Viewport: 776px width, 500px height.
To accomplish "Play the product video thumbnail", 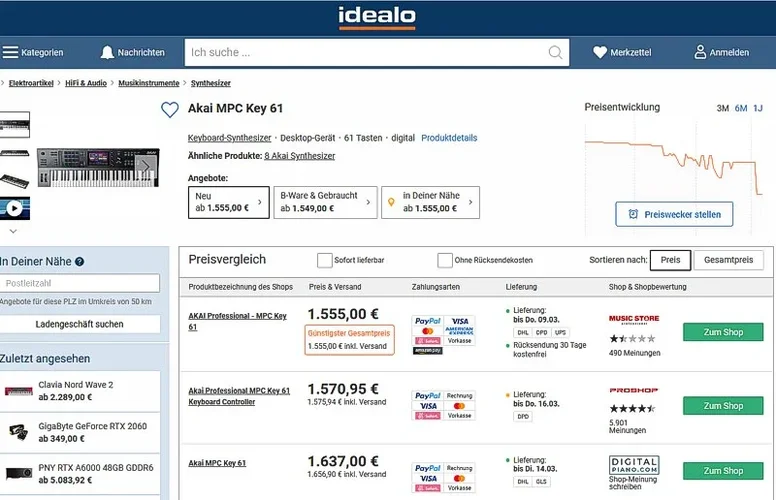I will [x=15, y=209].
